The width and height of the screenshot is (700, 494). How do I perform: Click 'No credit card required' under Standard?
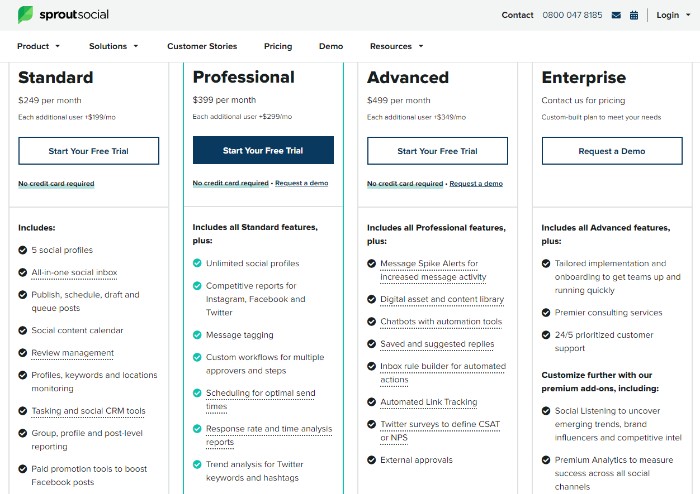tap(56, 183)
